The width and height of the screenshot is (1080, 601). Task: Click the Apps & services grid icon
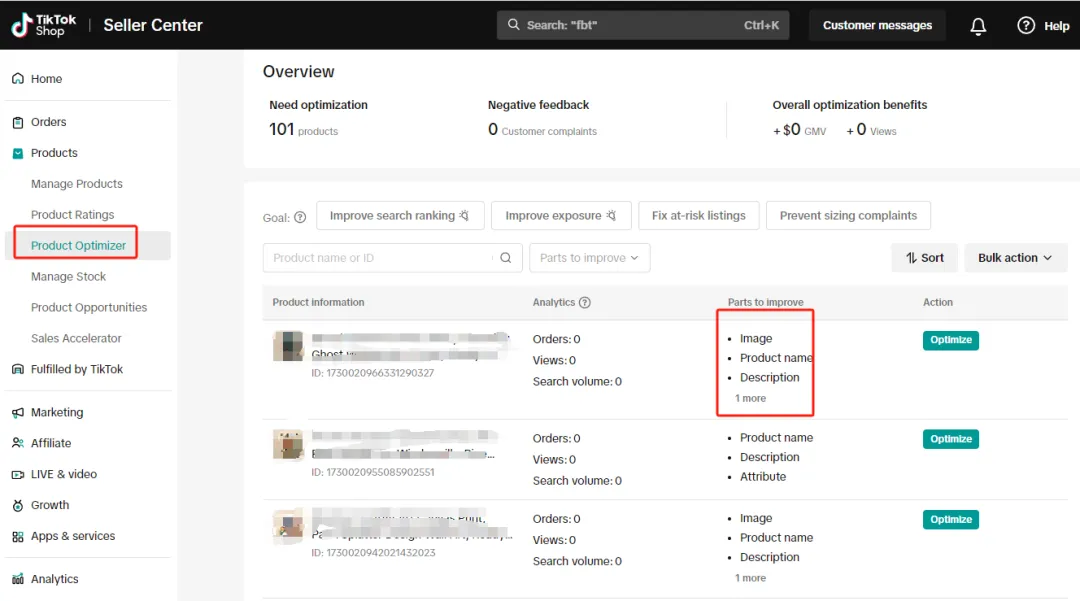tap(18, 536)
